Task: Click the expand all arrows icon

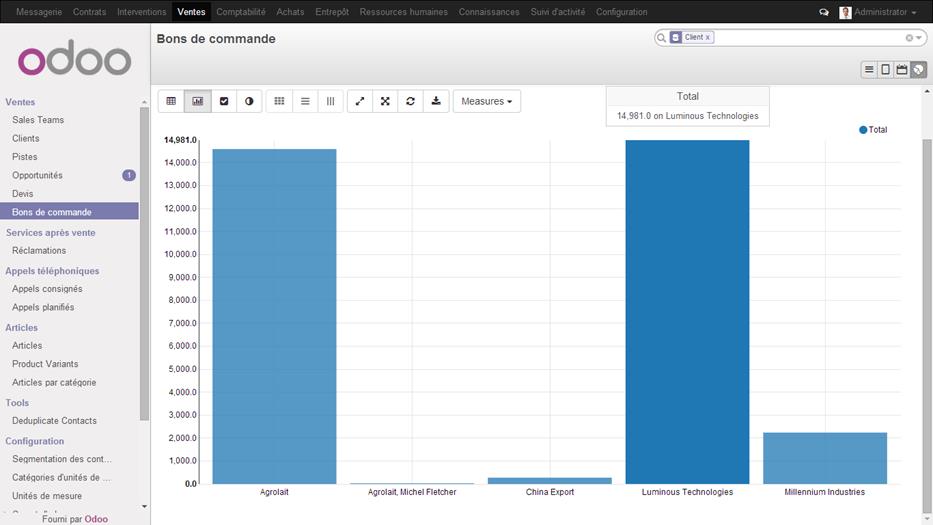Action: [386, 101]
